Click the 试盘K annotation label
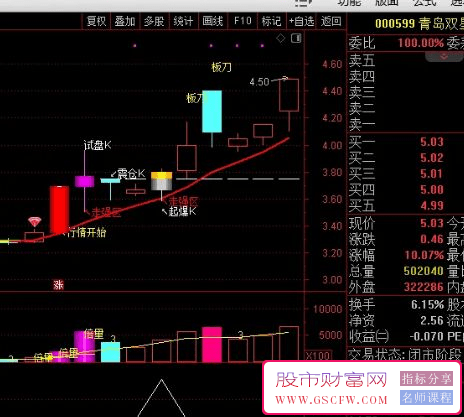Screen dimensions: 464x417 97,145
